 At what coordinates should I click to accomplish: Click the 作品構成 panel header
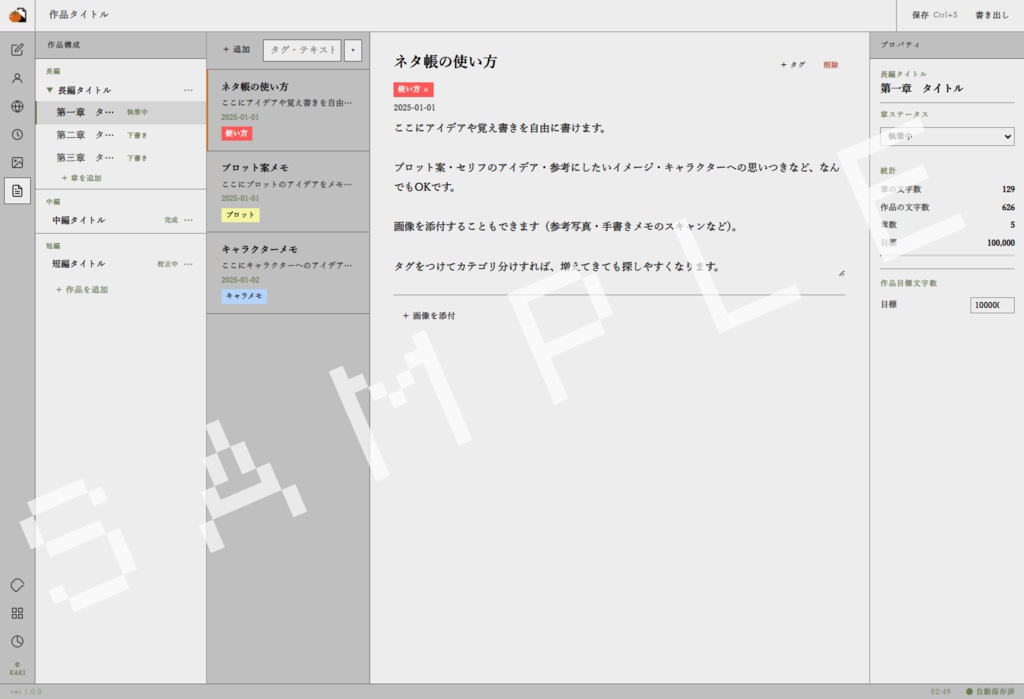click(x=121, y=45)
